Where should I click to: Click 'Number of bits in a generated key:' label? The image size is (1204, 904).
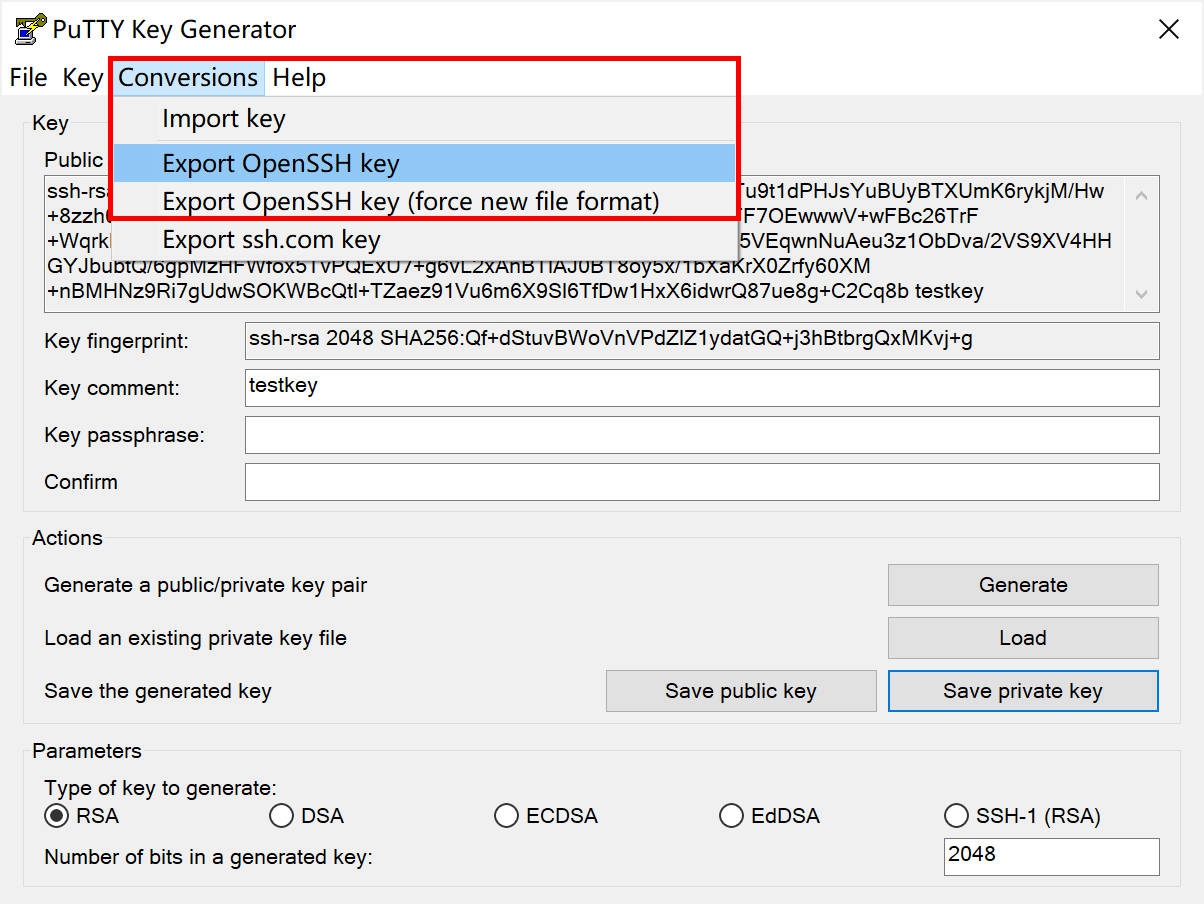point(208,857)
